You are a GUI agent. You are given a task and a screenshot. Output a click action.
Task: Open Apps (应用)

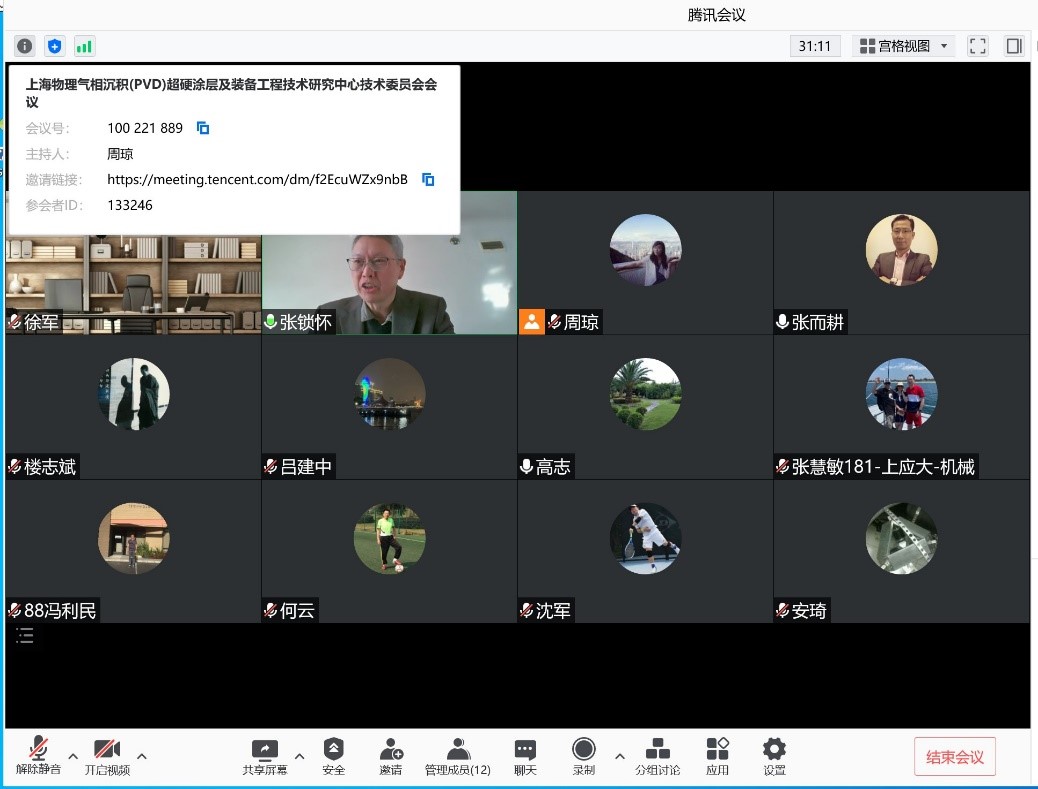[x=718, y=756]
